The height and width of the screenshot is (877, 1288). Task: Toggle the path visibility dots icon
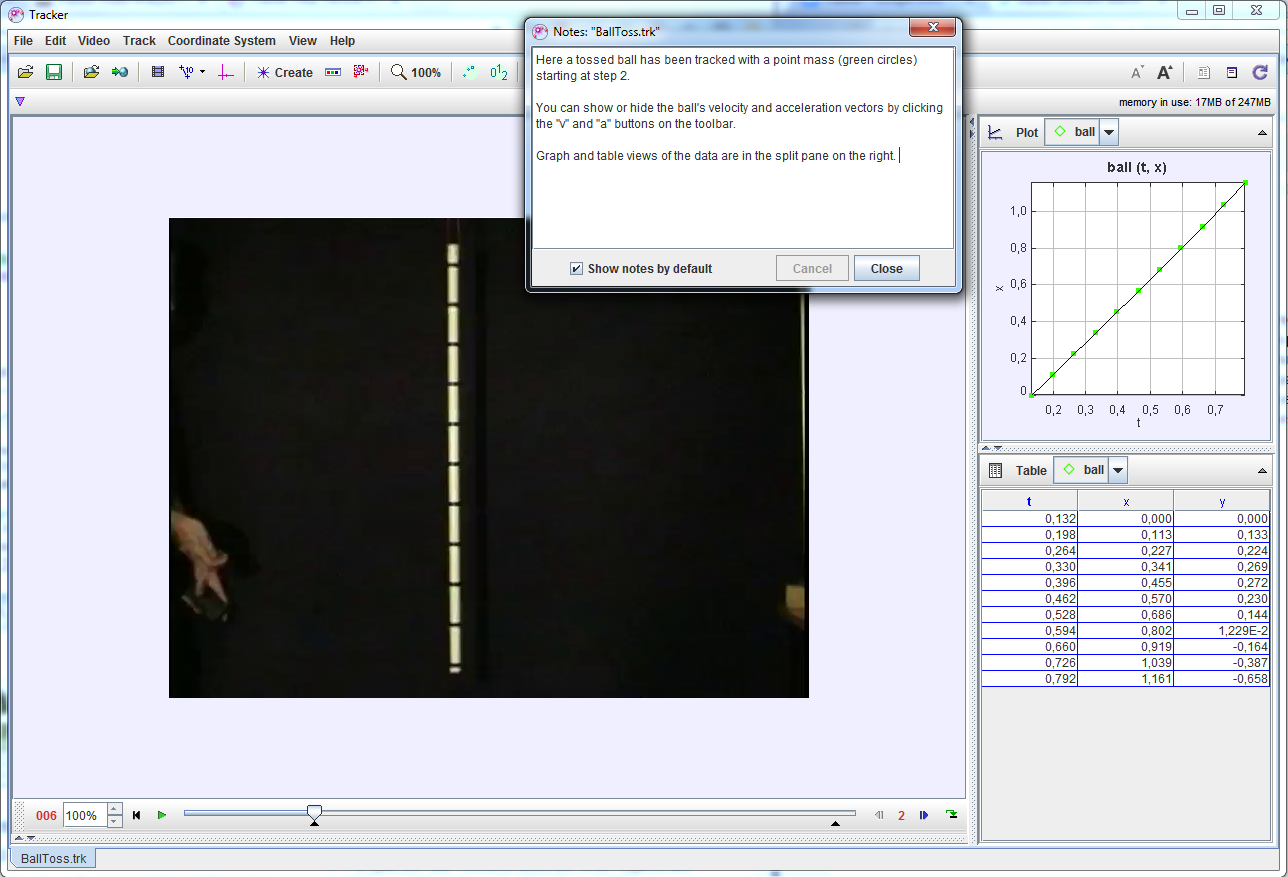[469, 72]
